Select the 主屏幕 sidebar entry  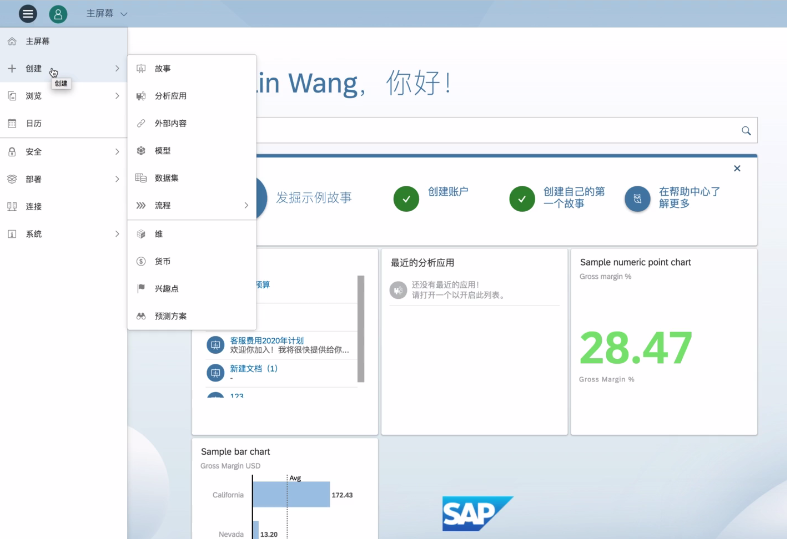coord(63,41)
